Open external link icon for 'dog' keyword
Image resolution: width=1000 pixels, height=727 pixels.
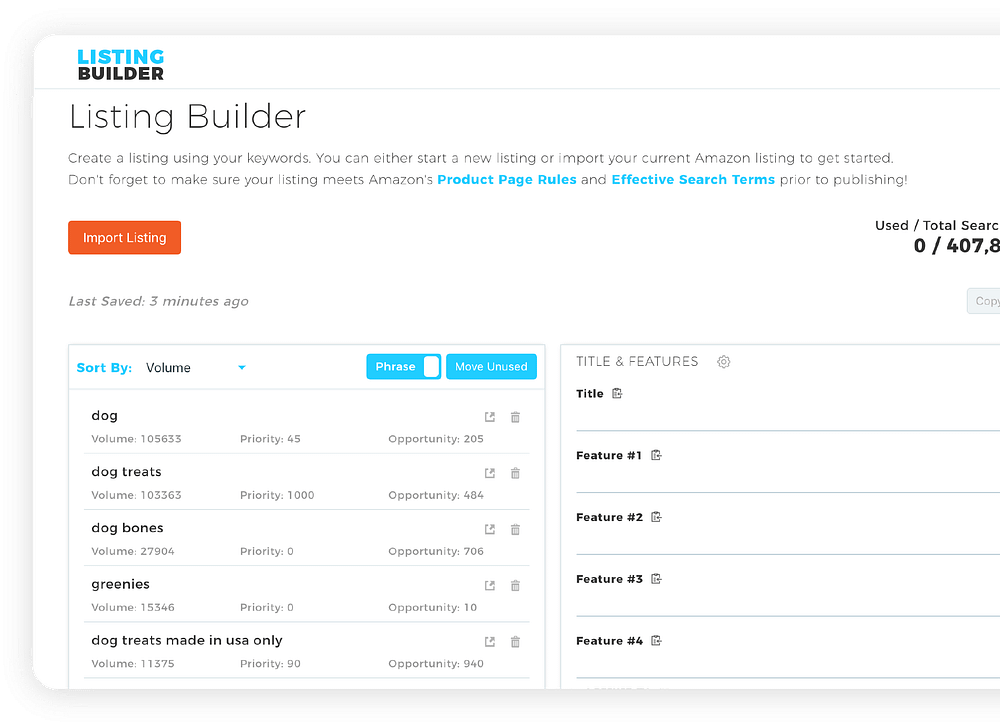pos(490,417)
